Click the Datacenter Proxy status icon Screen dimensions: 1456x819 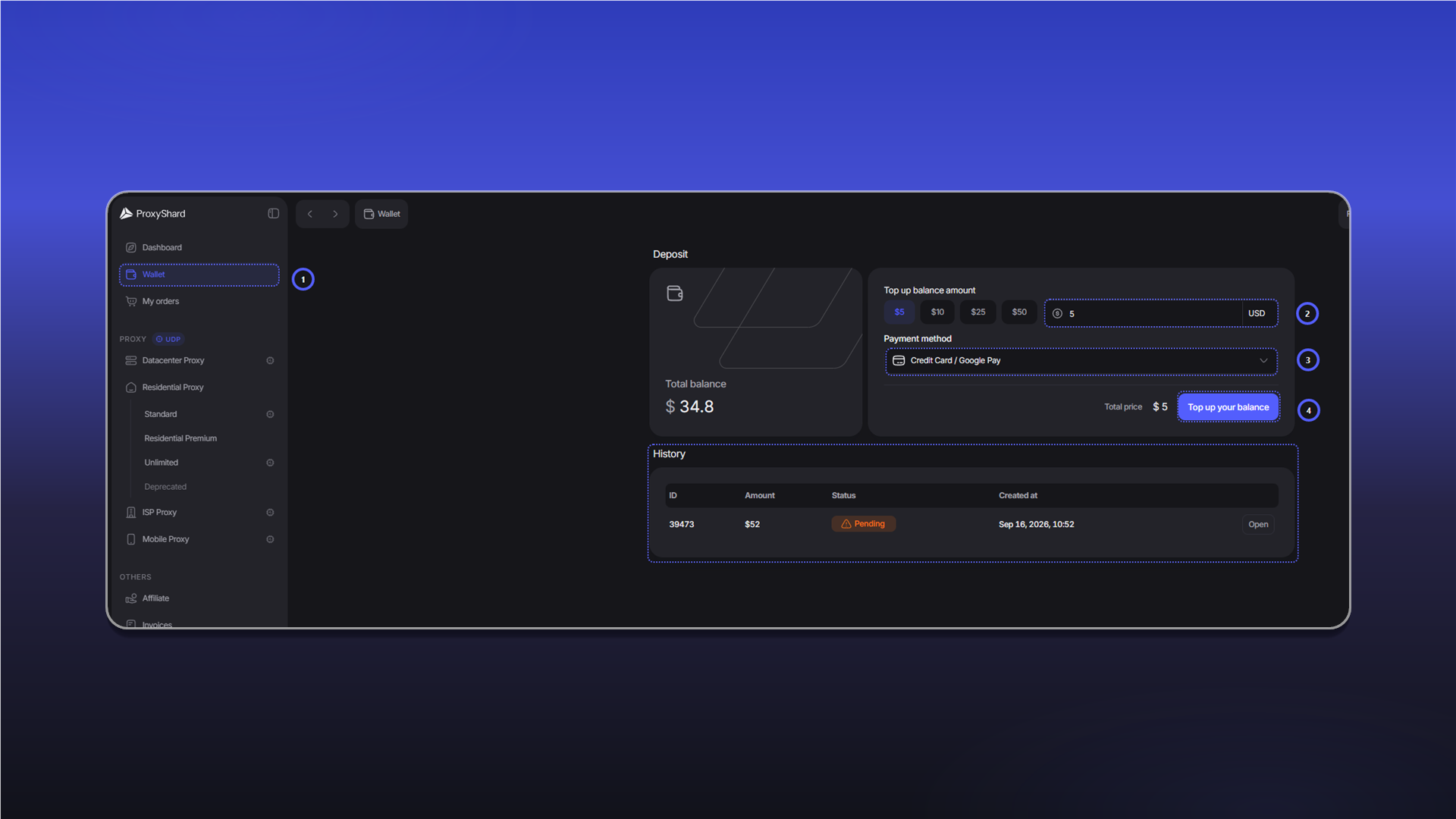click(x=270, y=360)
